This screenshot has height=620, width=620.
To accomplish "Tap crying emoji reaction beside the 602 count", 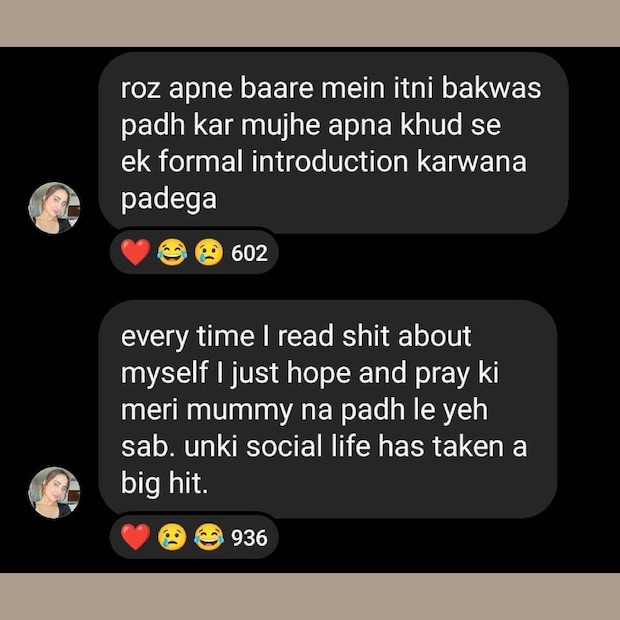I will 209,252.
